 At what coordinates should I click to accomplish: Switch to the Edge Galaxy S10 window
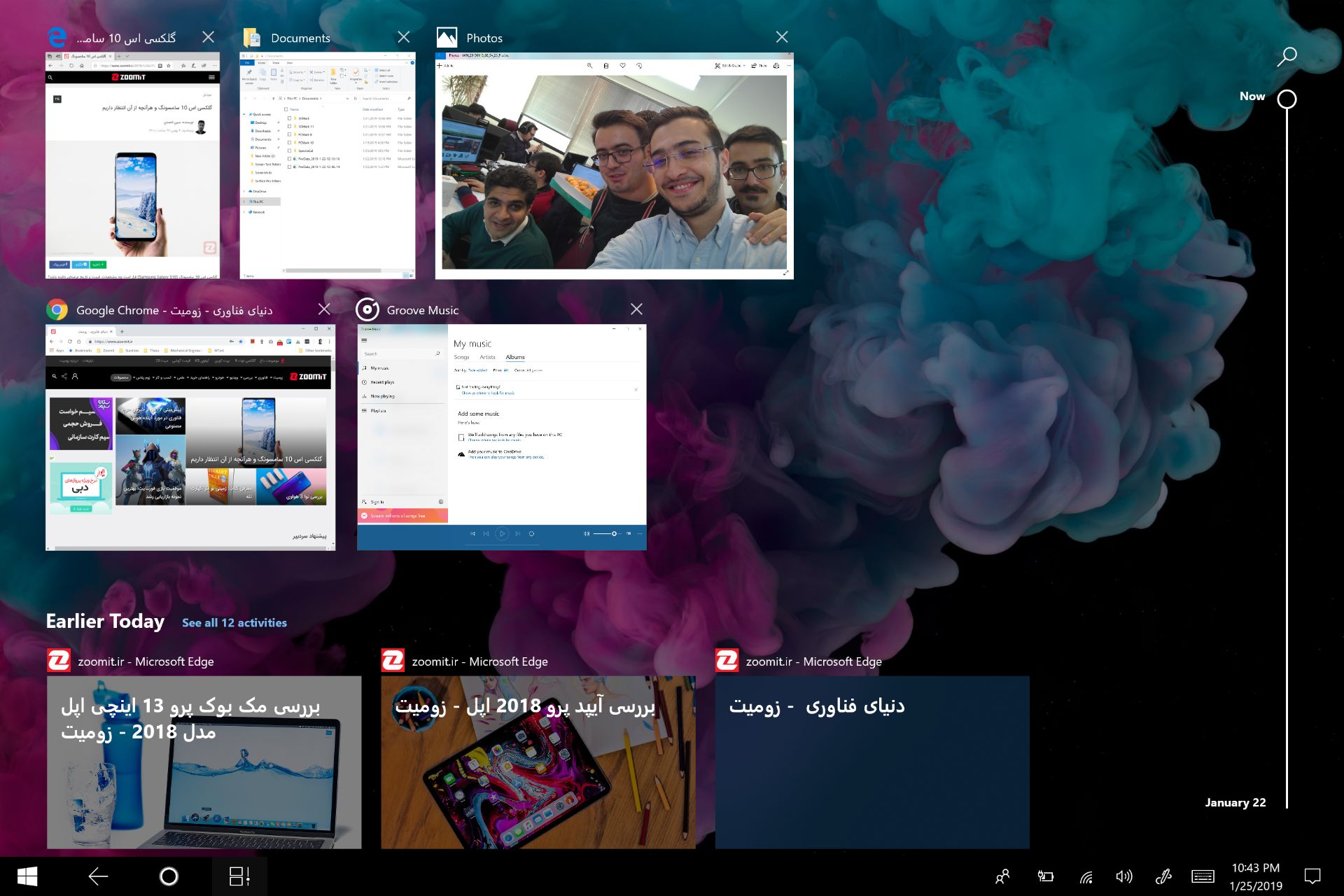133,166
